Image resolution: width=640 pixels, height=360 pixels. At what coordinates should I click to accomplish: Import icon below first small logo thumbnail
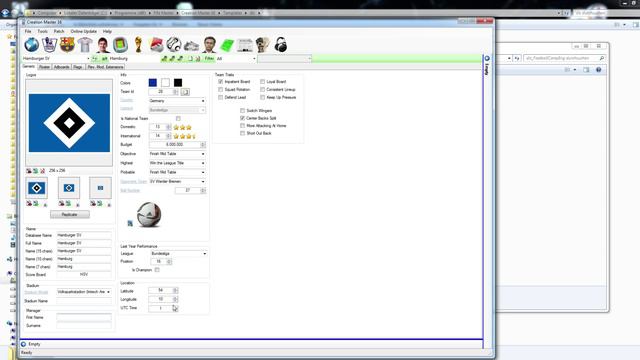click(29, 203)
